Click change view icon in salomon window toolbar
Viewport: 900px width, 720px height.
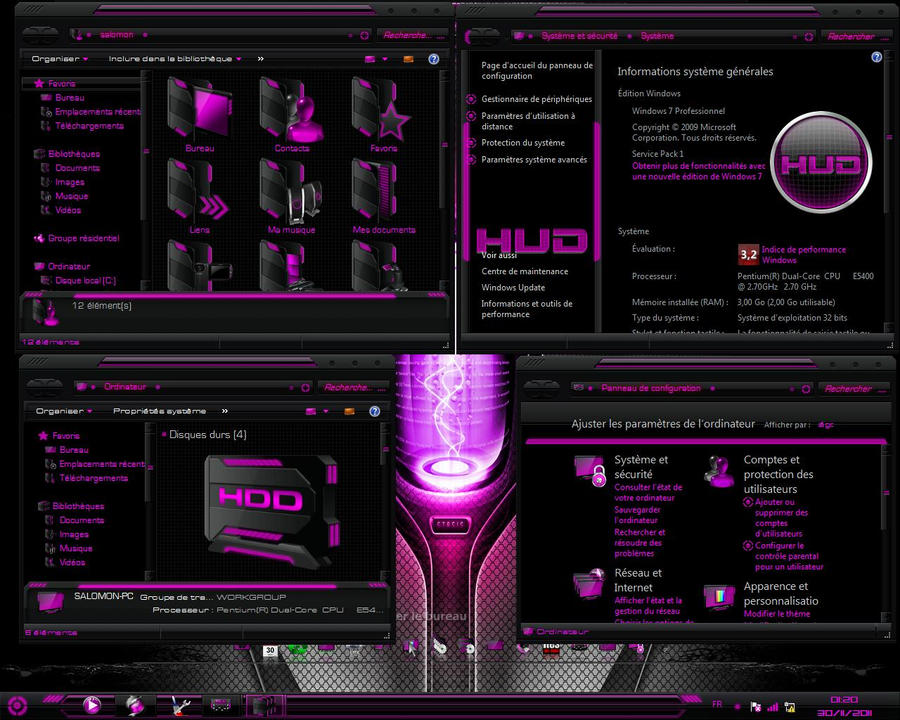click(x=370, y=59)
